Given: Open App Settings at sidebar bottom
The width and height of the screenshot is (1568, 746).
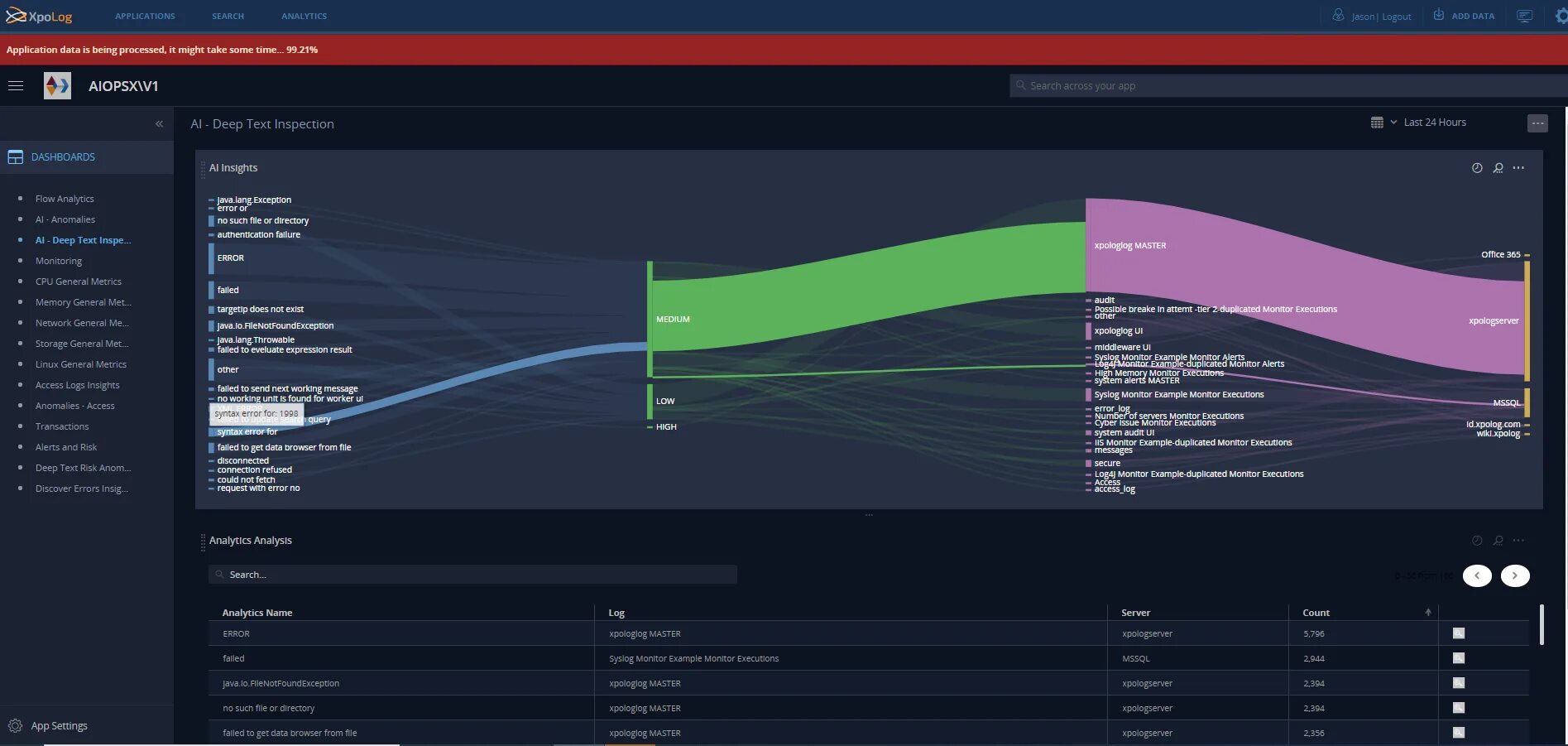Looking at the screenshot, I should [59, 726].
